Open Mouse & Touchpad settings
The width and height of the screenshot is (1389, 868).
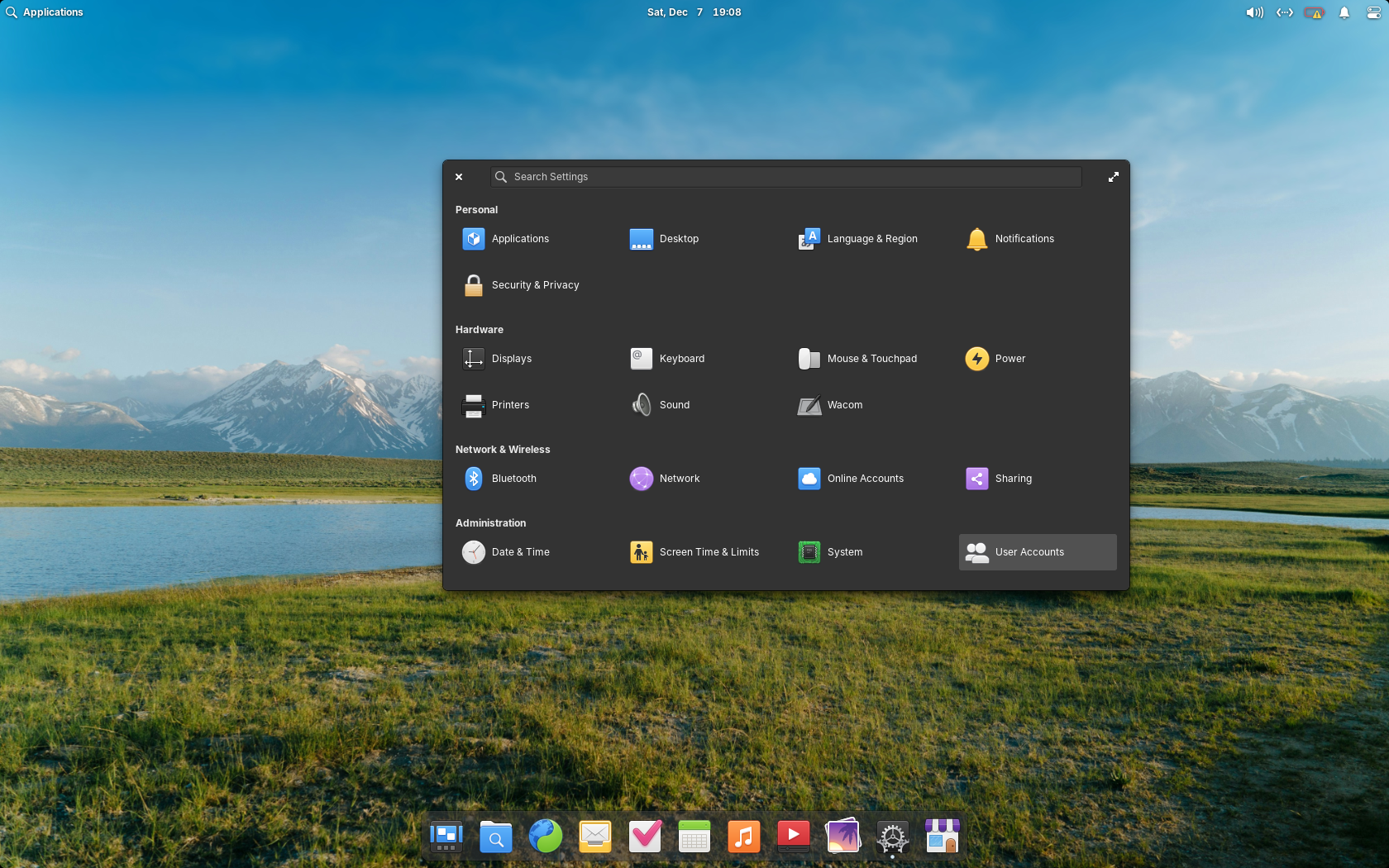870,359
